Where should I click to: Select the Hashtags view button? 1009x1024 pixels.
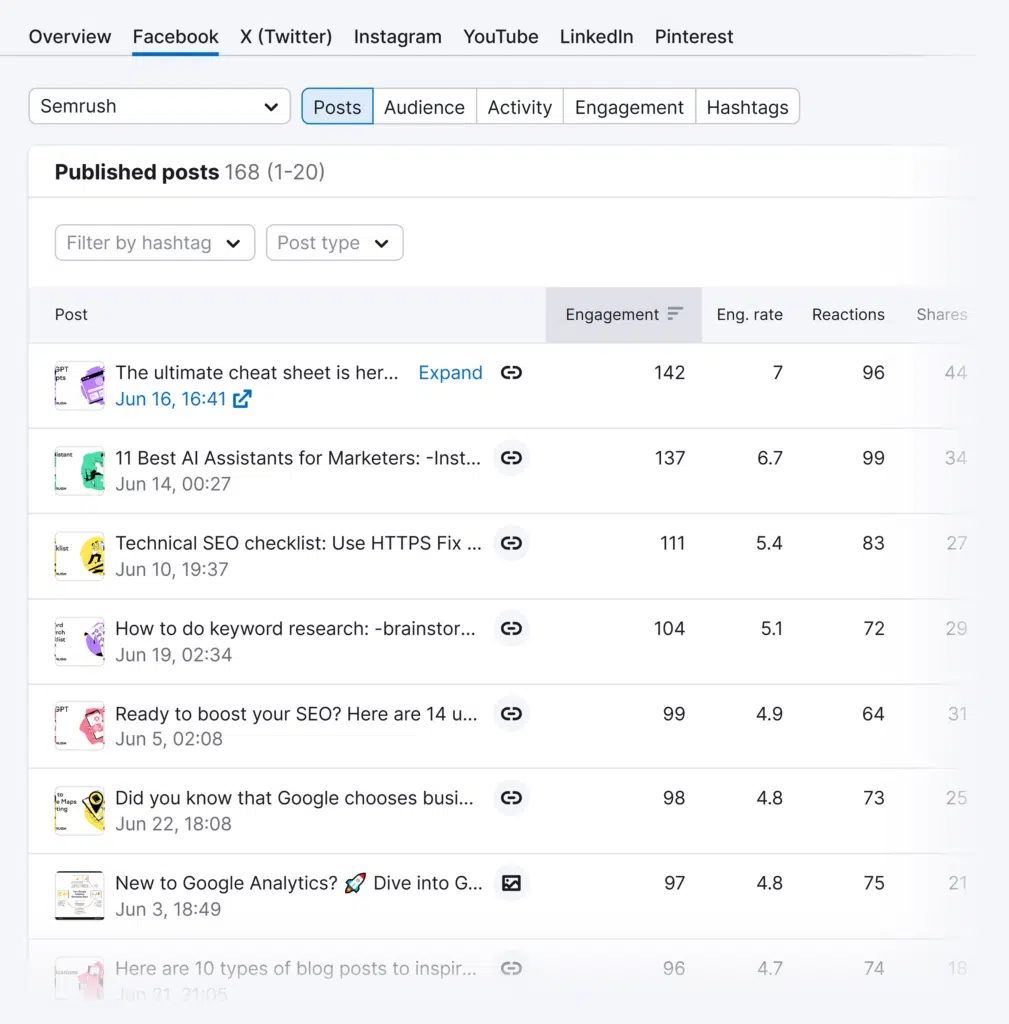click(747, 107)
